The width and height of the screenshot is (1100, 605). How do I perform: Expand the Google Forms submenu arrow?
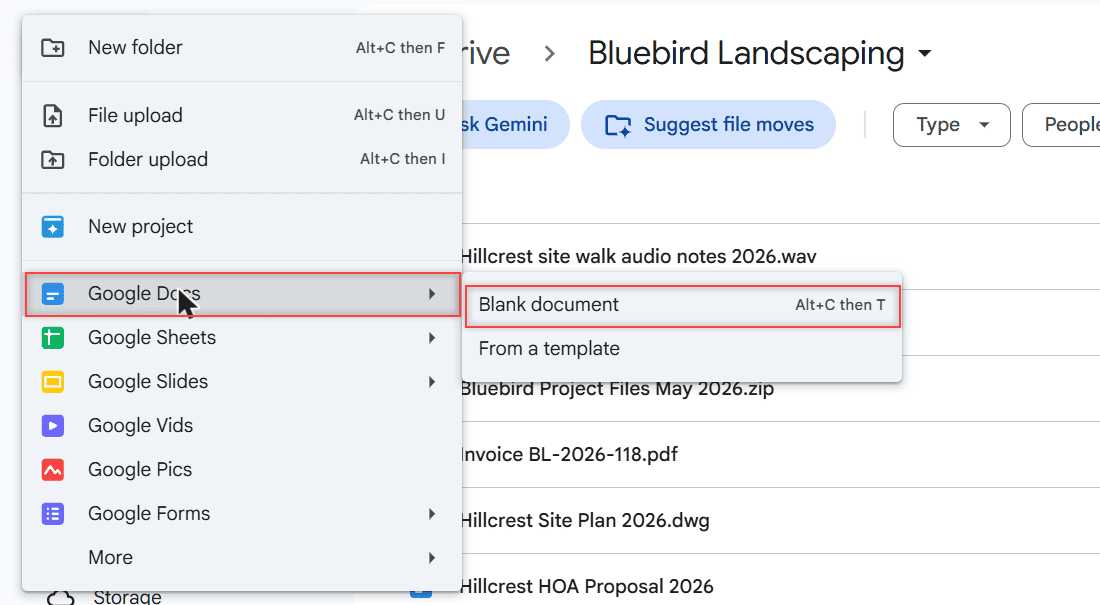point(432,514)
